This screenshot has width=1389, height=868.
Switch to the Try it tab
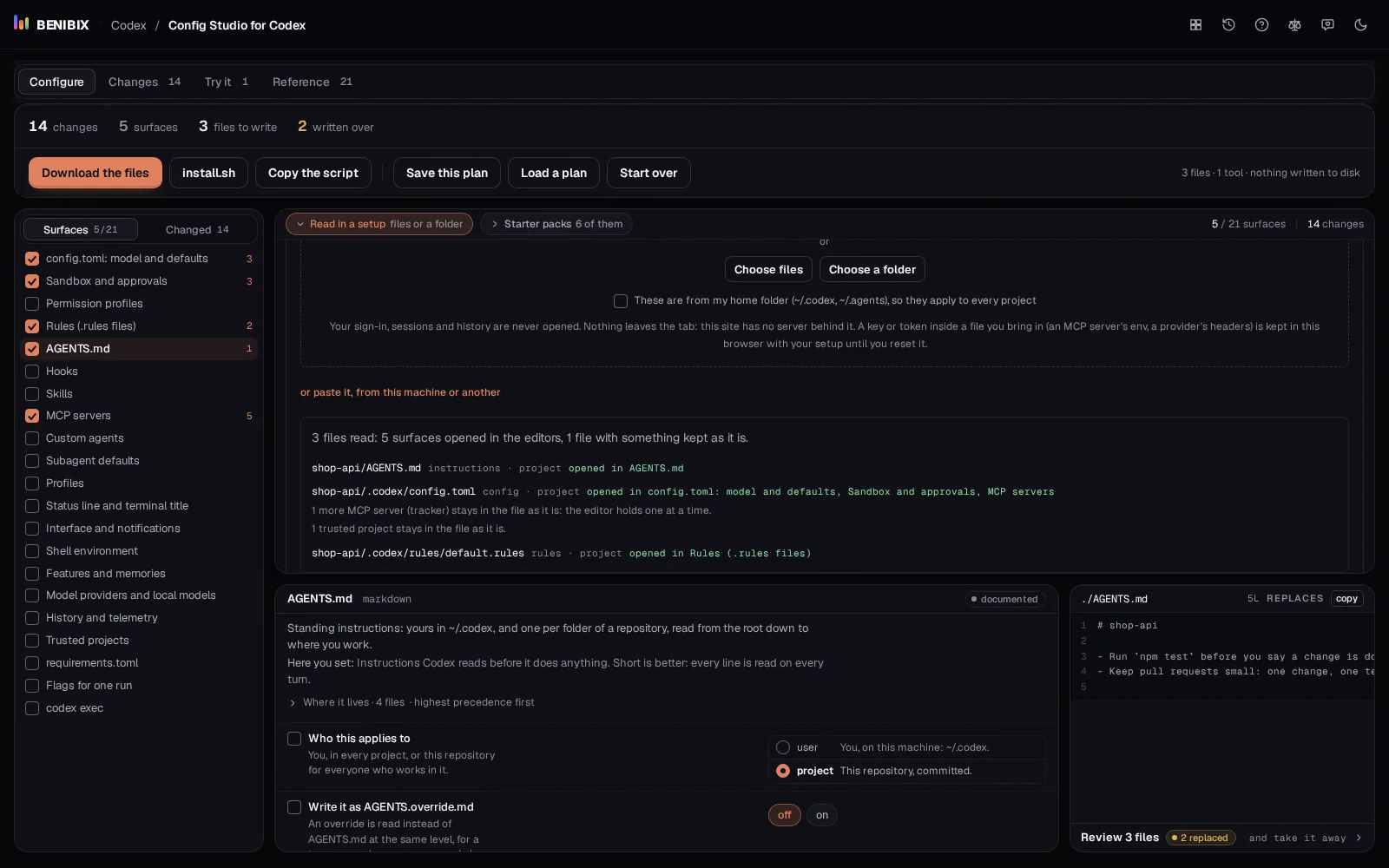click(227, 82)
